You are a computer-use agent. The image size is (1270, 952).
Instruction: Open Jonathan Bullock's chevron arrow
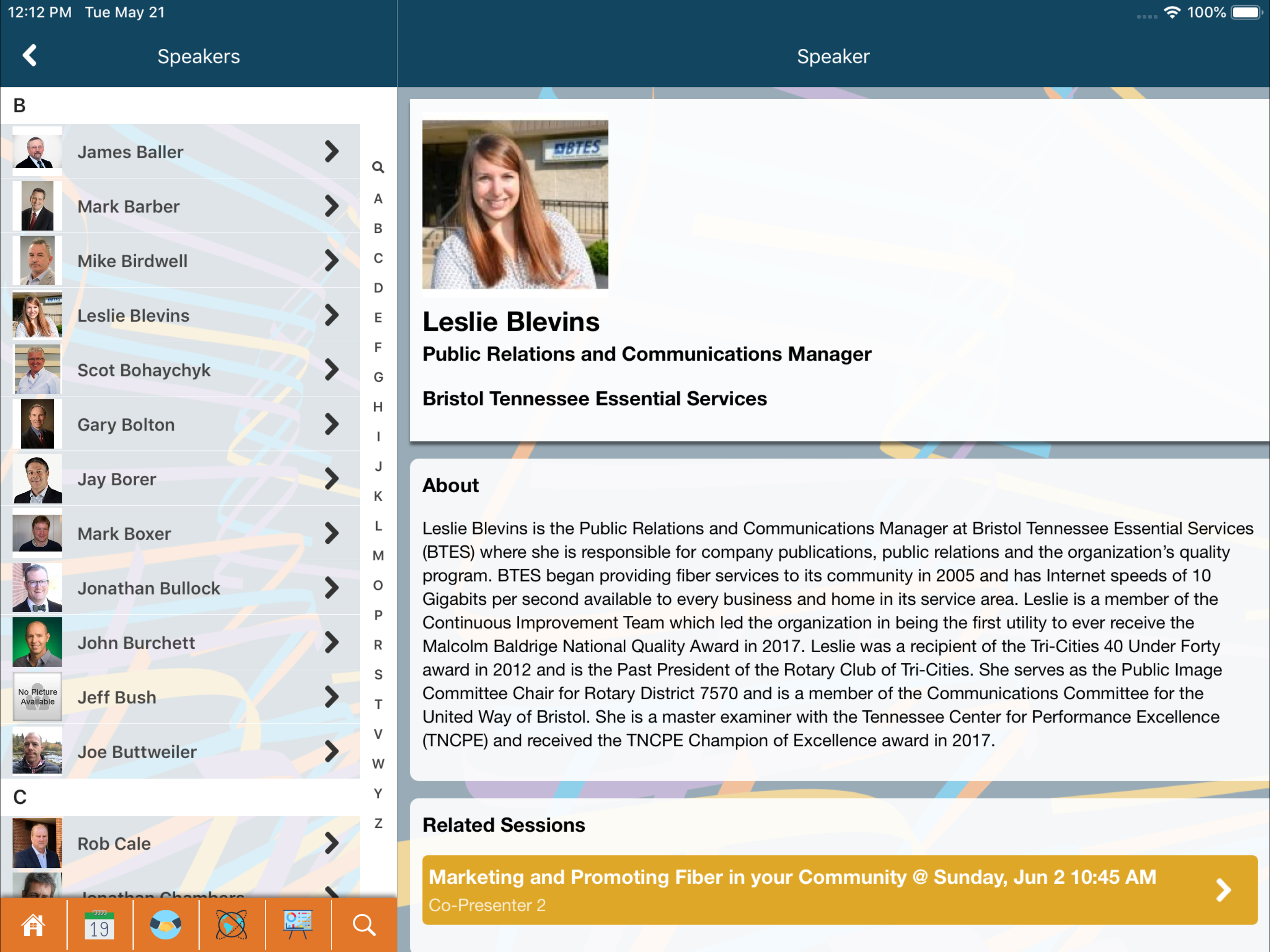331,588
